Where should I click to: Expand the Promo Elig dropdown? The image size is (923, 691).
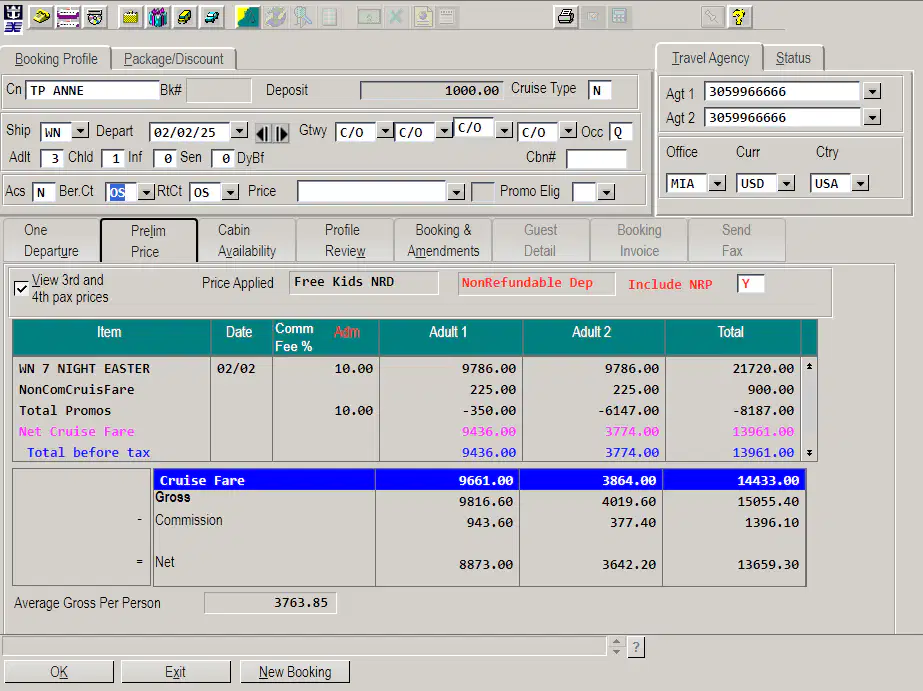click(x=606, y=192)
